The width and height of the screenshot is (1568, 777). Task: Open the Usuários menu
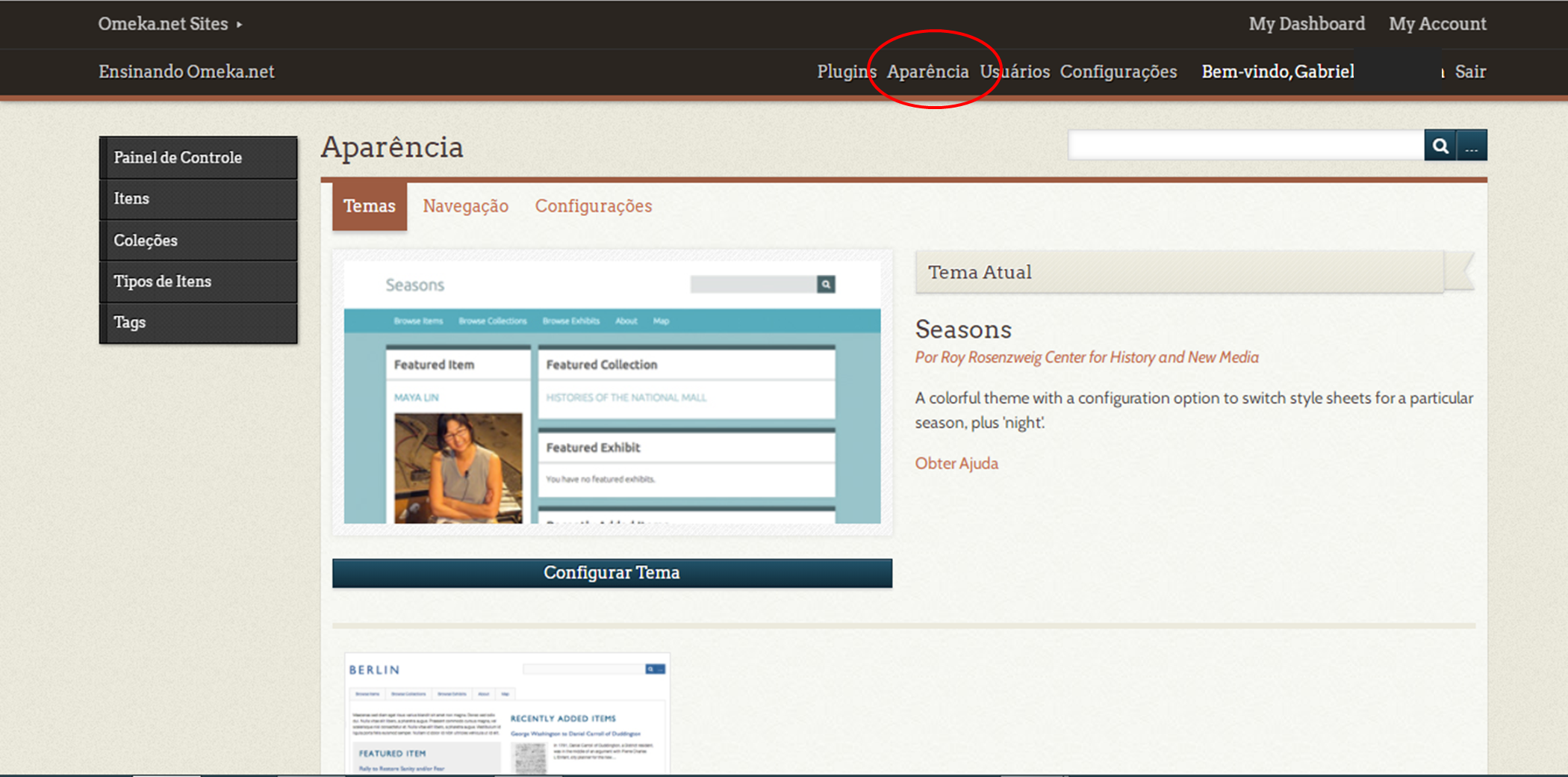(1015, 72)
